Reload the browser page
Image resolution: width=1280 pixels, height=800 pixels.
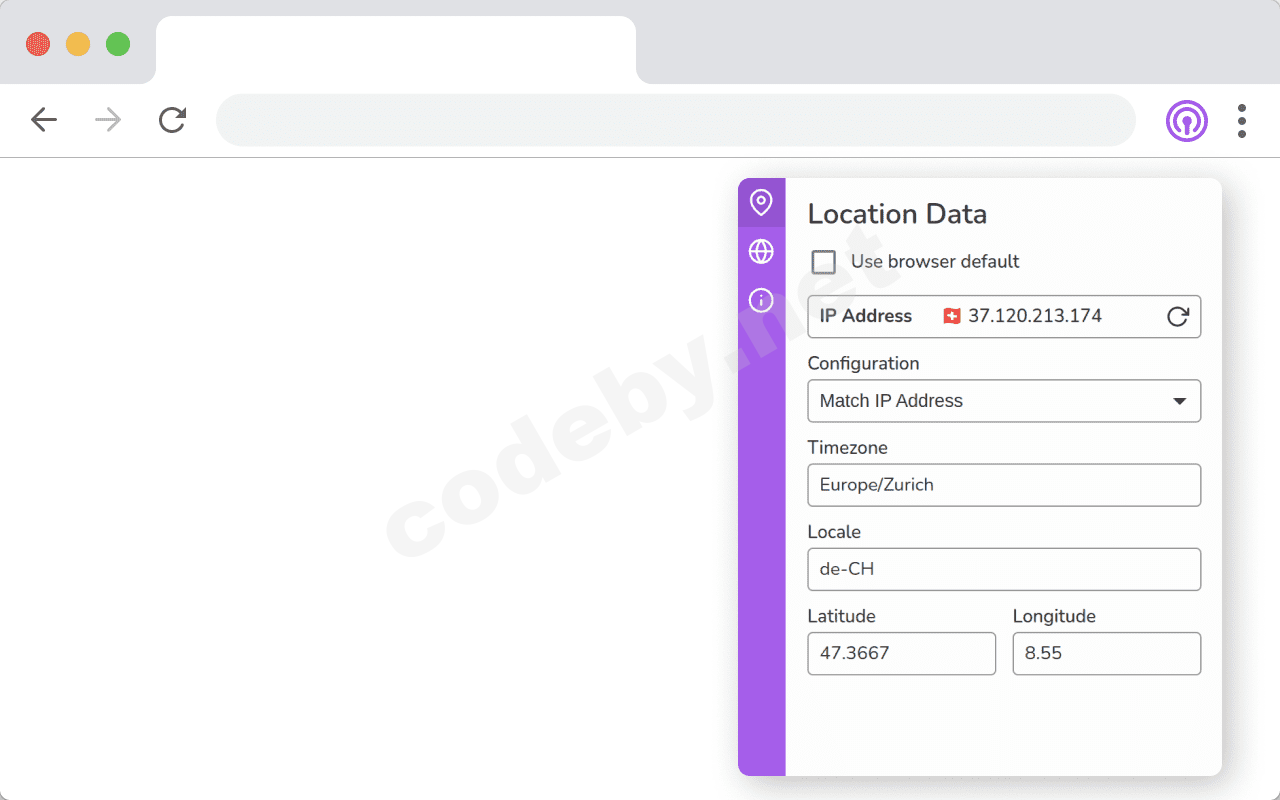pos(172,121)
